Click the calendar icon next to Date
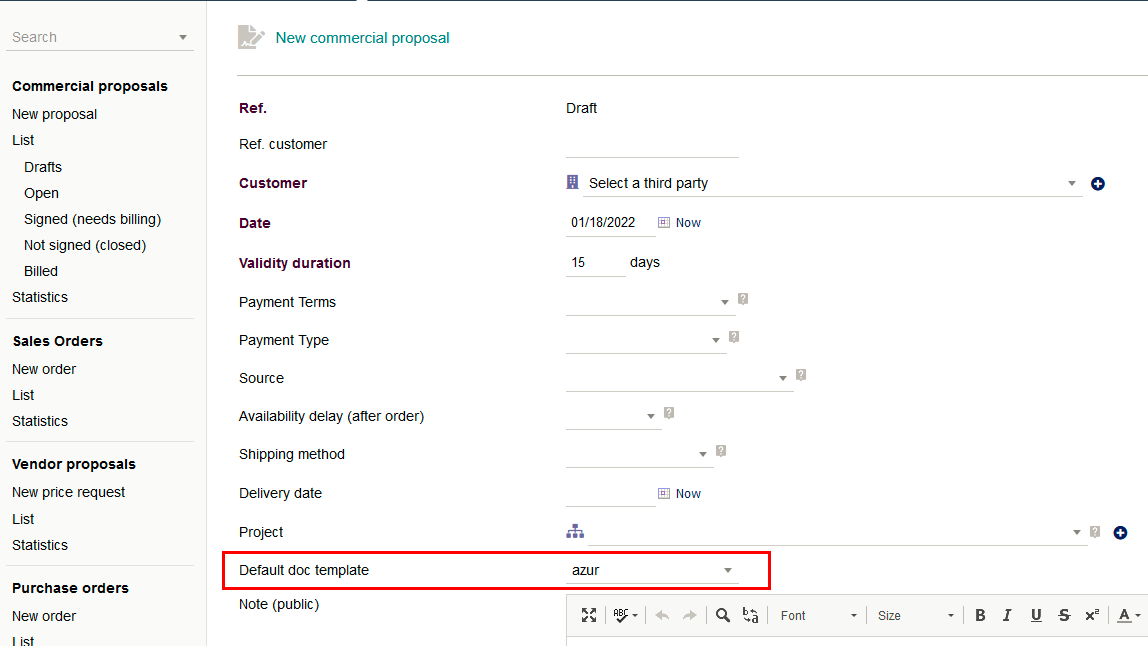Viewport: 1148px width, 646px height. 663,223
